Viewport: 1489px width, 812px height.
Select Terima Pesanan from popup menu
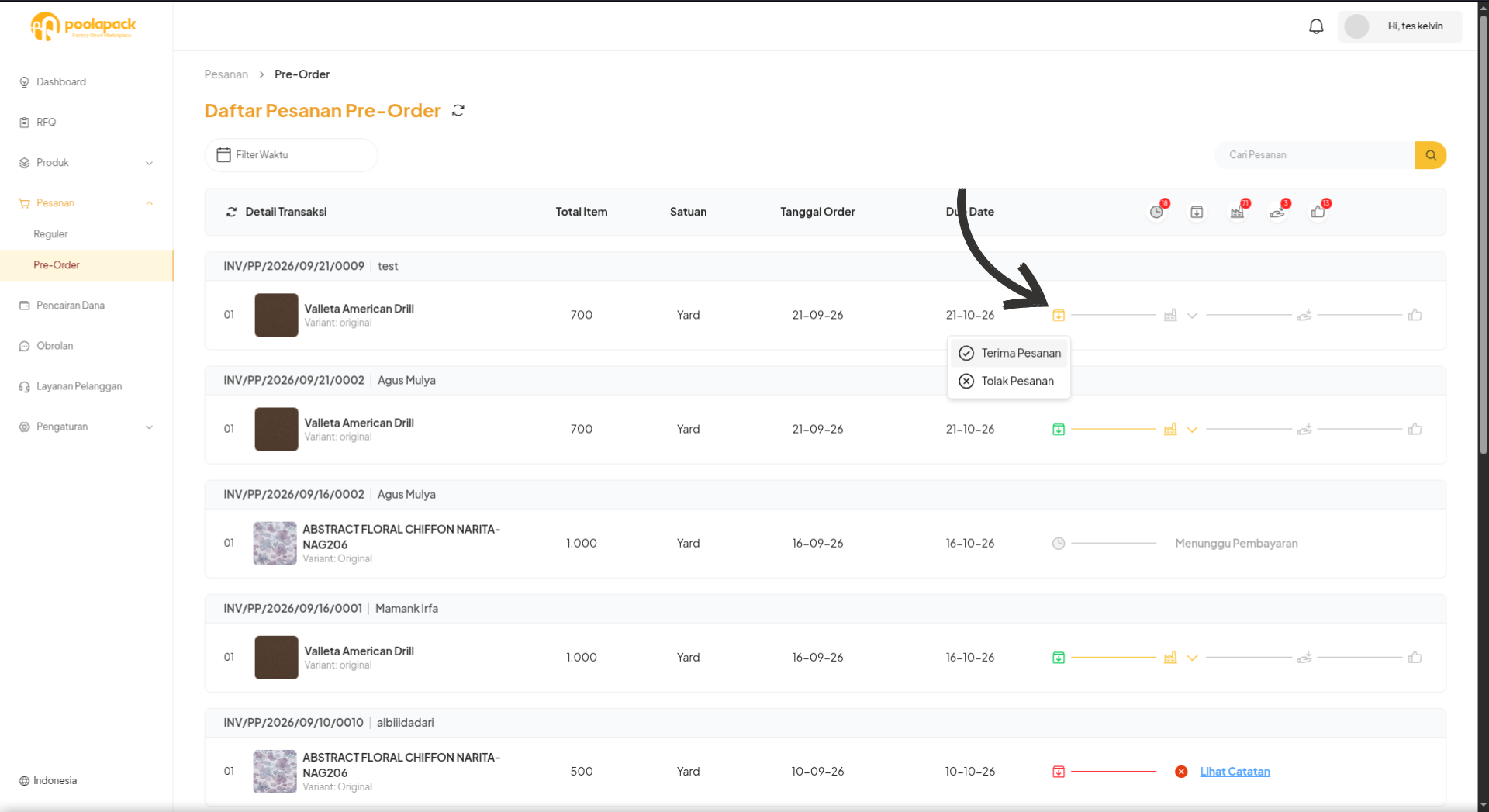[x=1009, y=353]
